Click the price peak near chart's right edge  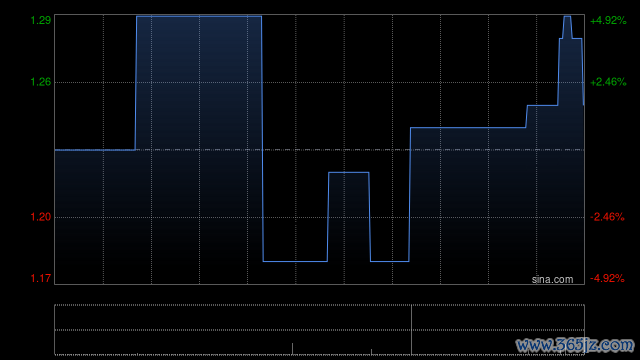(x=567, y=17)
